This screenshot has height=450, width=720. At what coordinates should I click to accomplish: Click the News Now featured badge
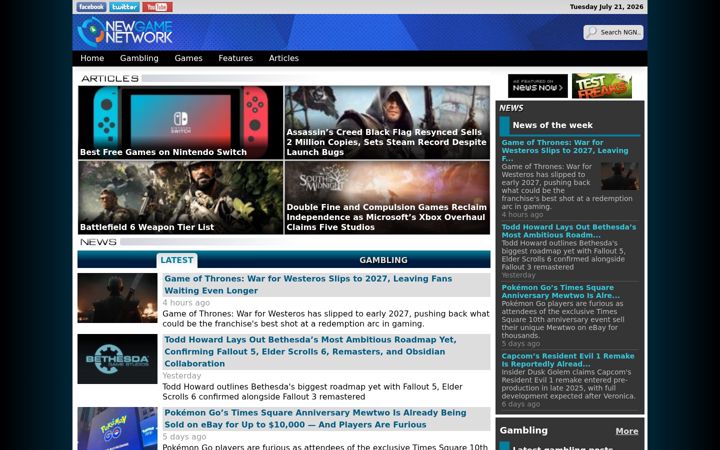coord(538,86)
